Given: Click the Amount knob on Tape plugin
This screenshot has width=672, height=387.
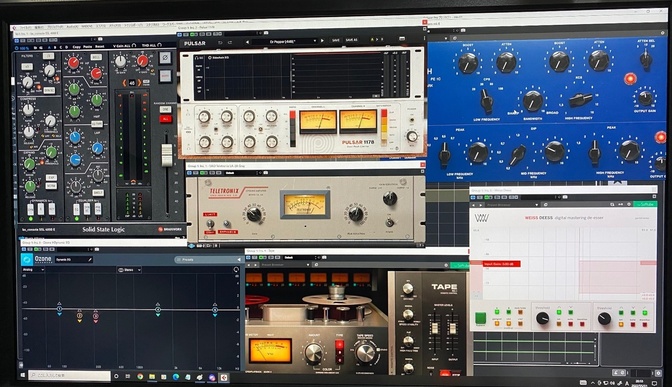Looking at the screenshot, I should click(x=313, y=352).
